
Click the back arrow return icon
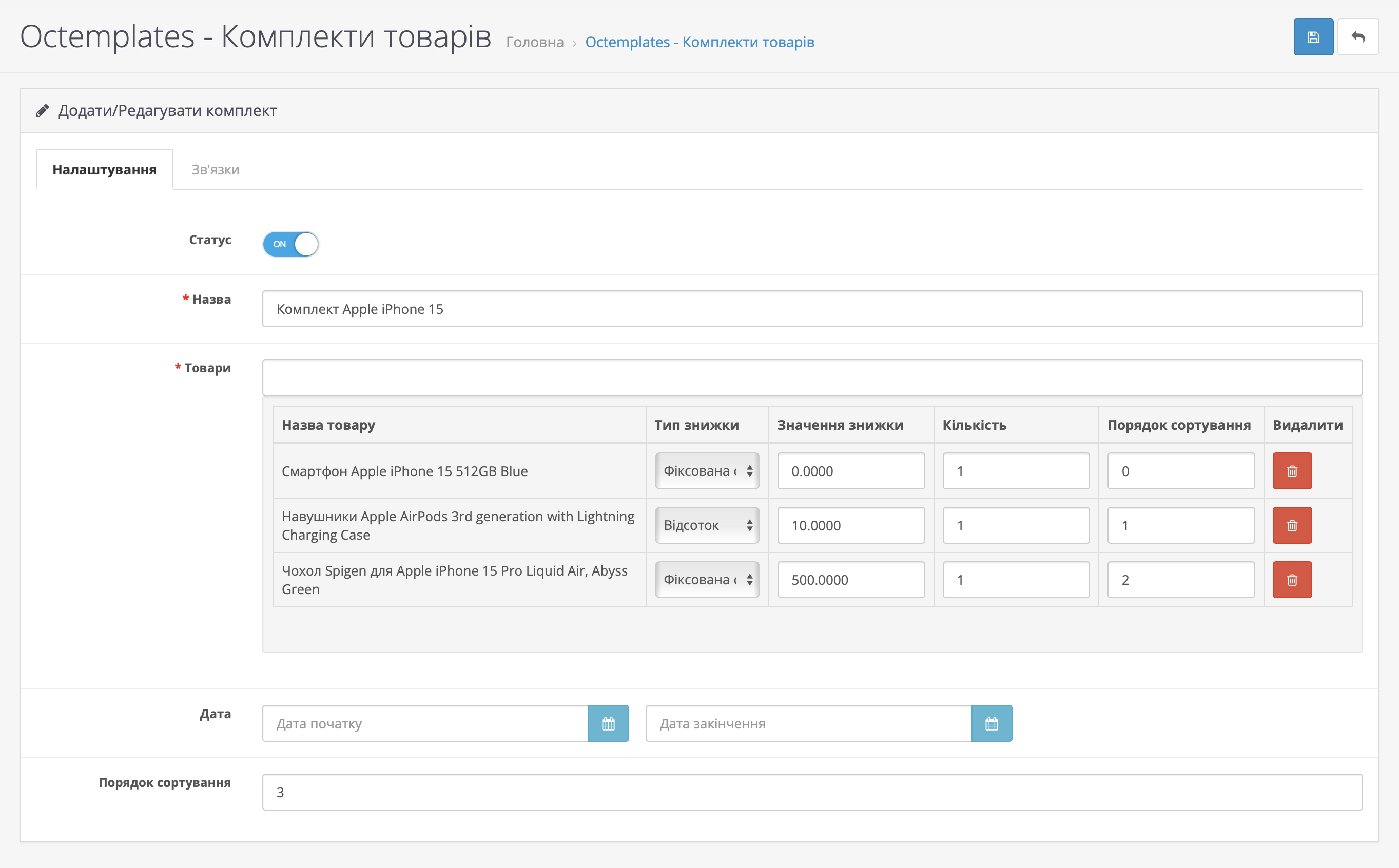1357,37
